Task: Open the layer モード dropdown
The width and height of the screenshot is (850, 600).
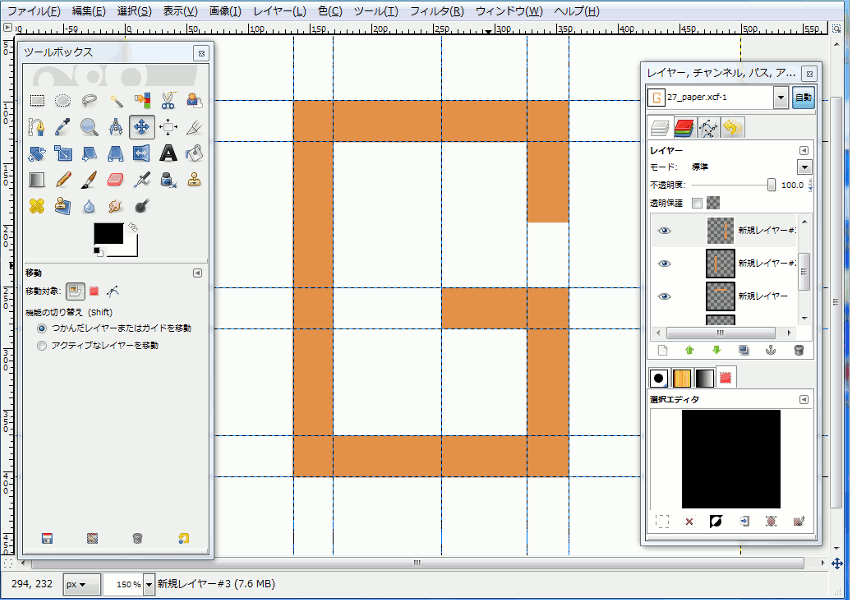Action: click(x=805, y=166)
